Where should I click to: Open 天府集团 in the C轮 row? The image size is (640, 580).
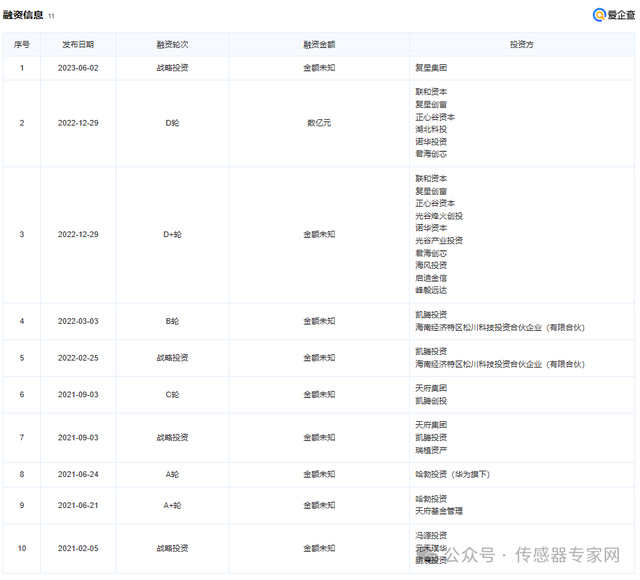click(x=431, y=388)
